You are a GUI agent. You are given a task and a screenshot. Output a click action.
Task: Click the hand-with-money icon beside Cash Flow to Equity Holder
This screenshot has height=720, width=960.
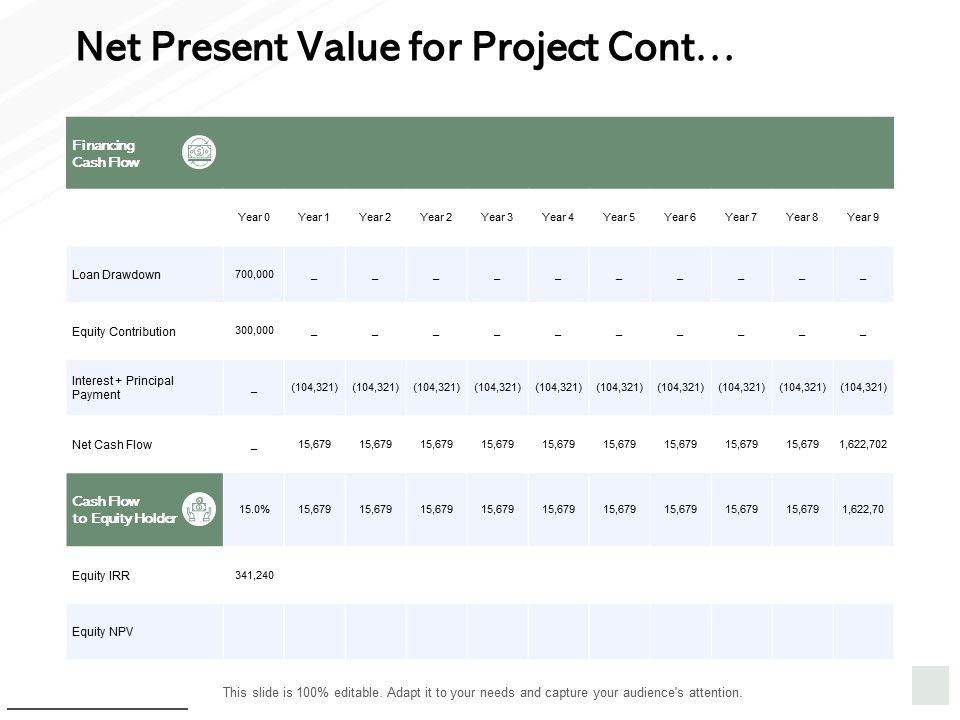pyautogui.click(x=199, y=509)
